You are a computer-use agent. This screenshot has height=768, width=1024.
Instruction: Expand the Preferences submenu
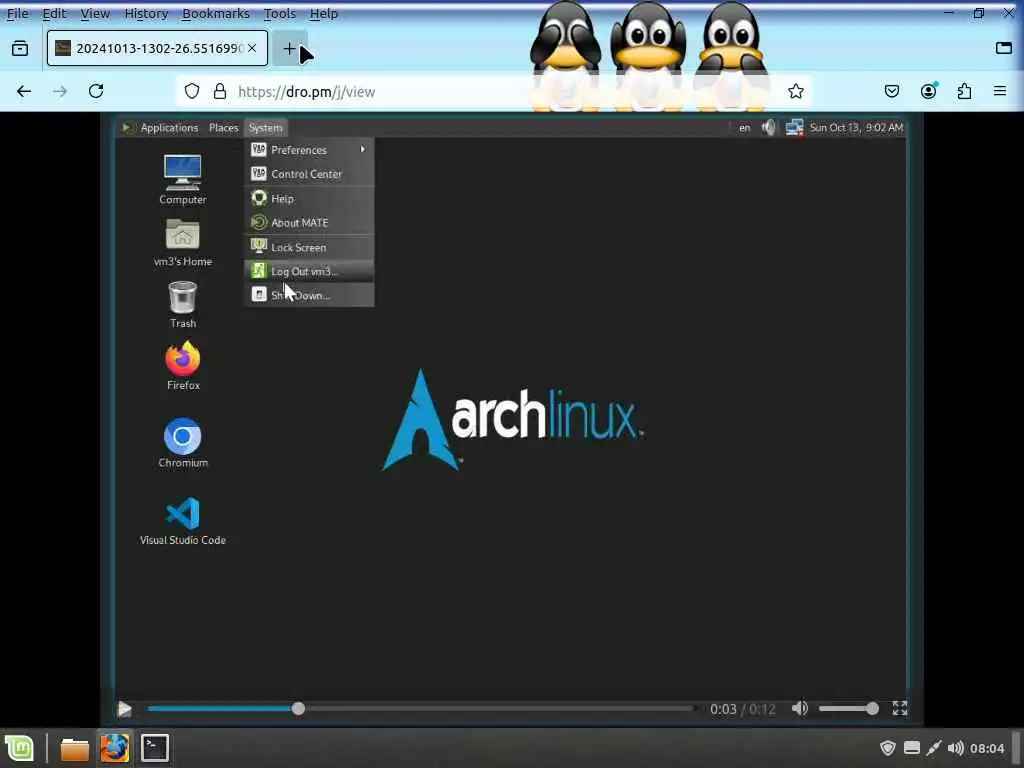tap(310, 150)
